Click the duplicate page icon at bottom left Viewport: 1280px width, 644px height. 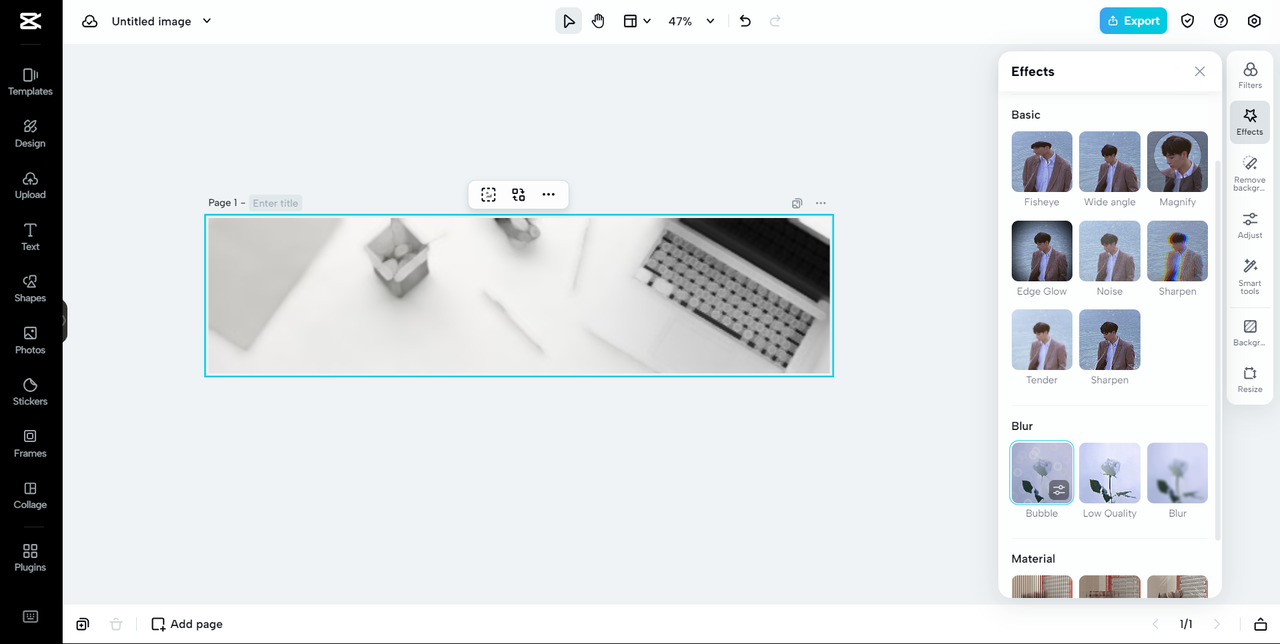pyautogui.click(x=82, y=624)
